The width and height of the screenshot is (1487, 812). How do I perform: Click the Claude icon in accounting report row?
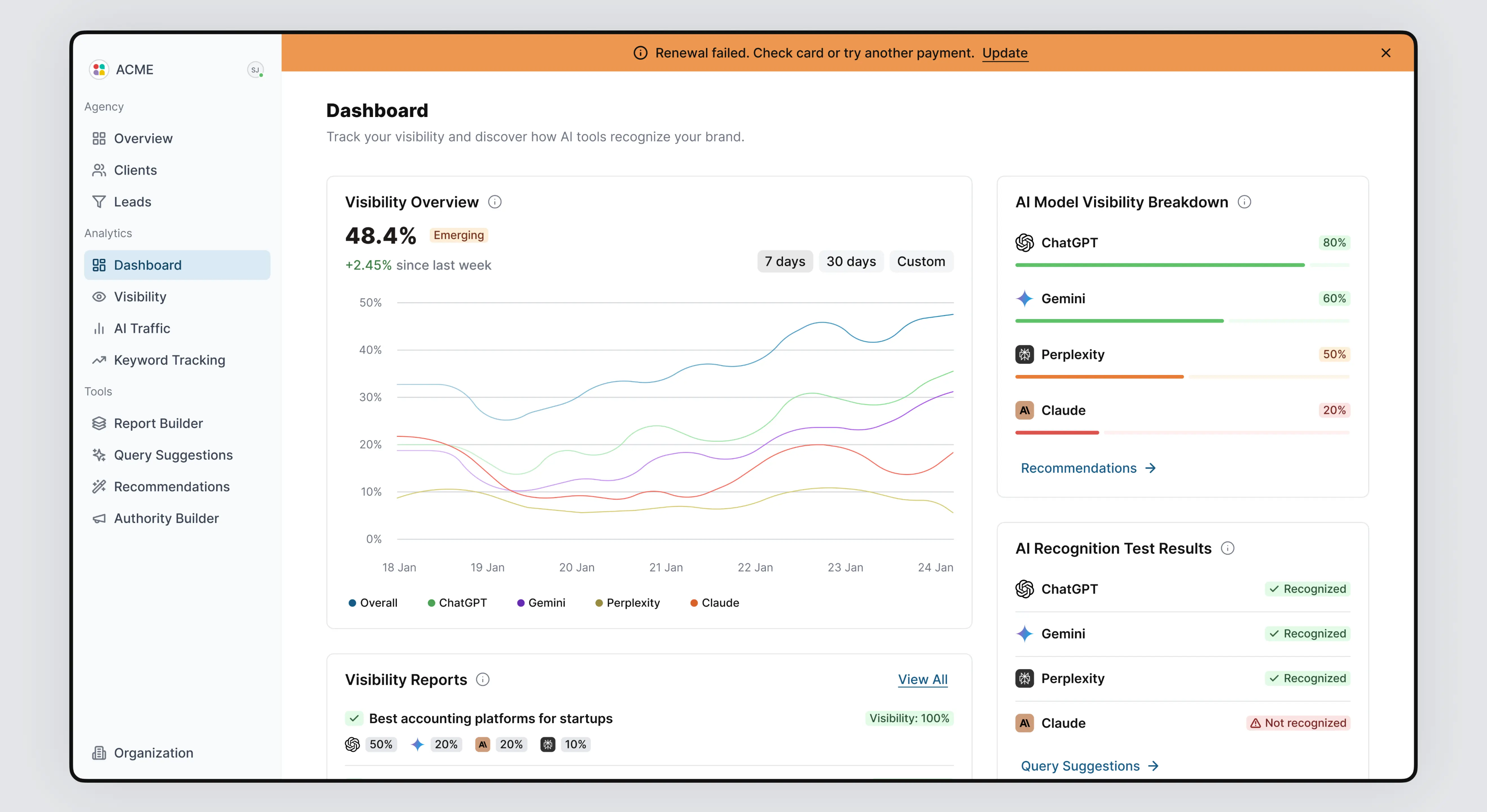point(483,745)
